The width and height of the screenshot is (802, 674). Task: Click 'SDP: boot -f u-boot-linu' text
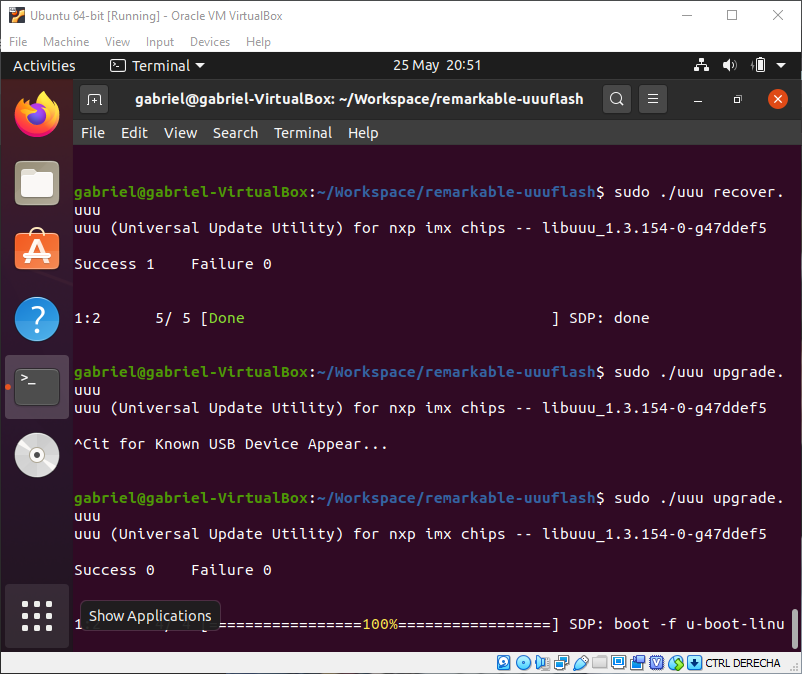(677, 624)
